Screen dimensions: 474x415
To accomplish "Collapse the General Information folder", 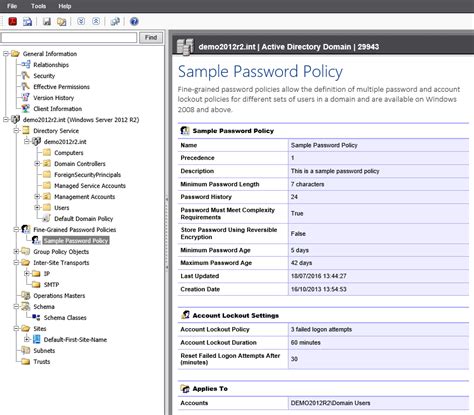I will pos(6,54).
